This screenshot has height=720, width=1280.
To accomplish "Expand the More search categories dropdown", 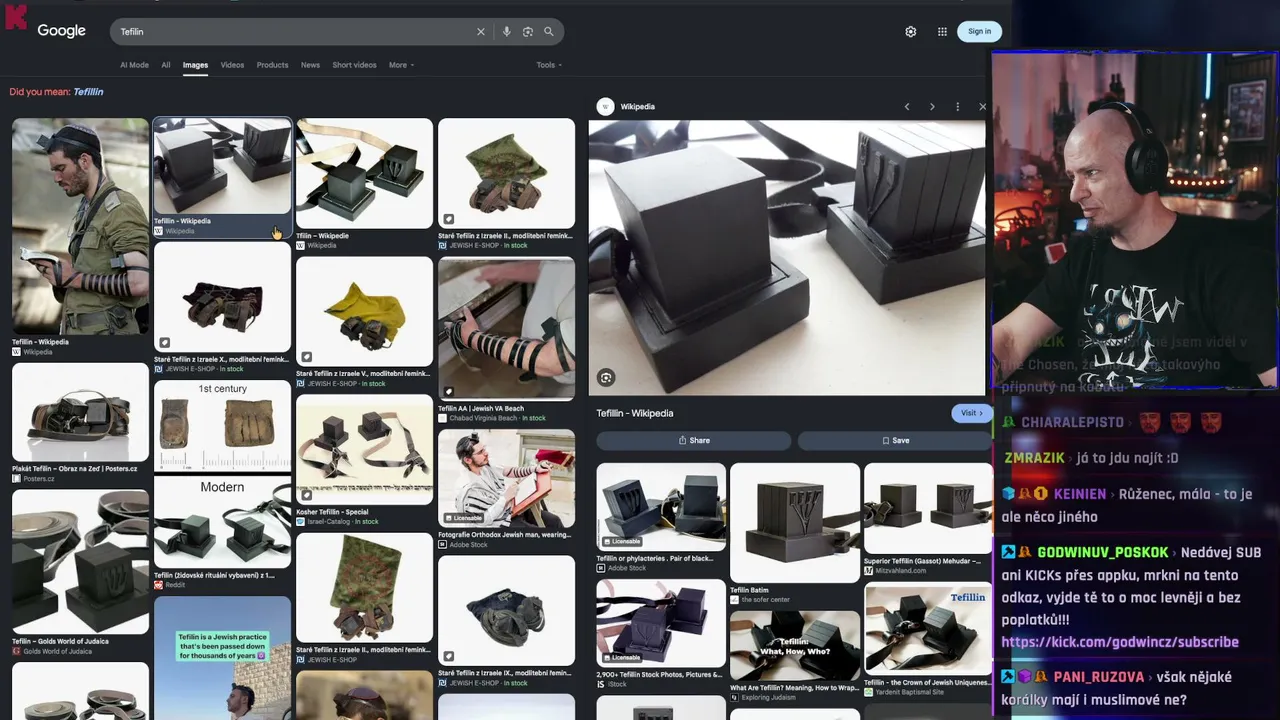I will (x=401, y=65).
